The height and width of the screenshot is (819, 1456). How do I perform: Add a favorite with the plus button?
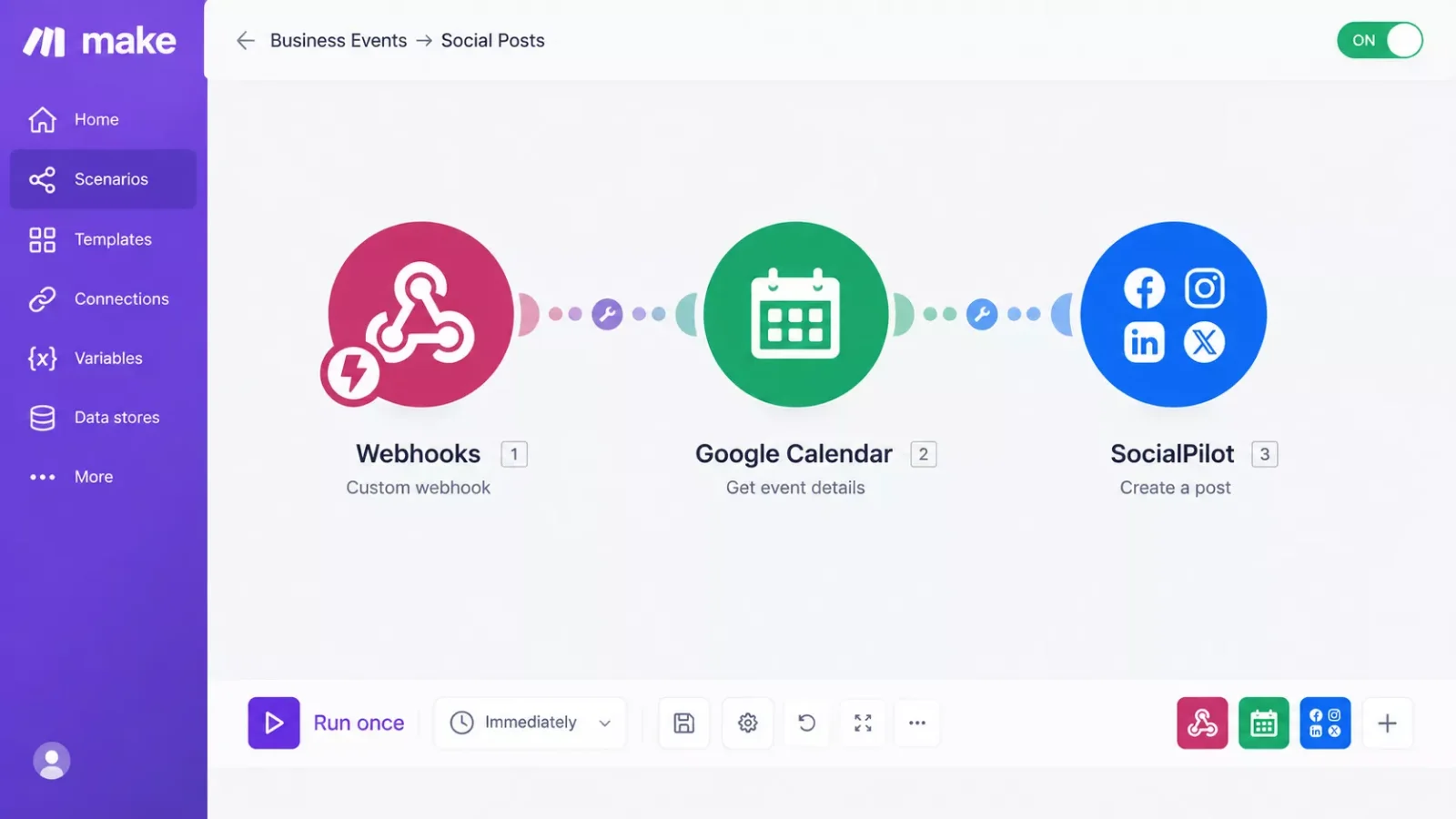pos(1388,723)
